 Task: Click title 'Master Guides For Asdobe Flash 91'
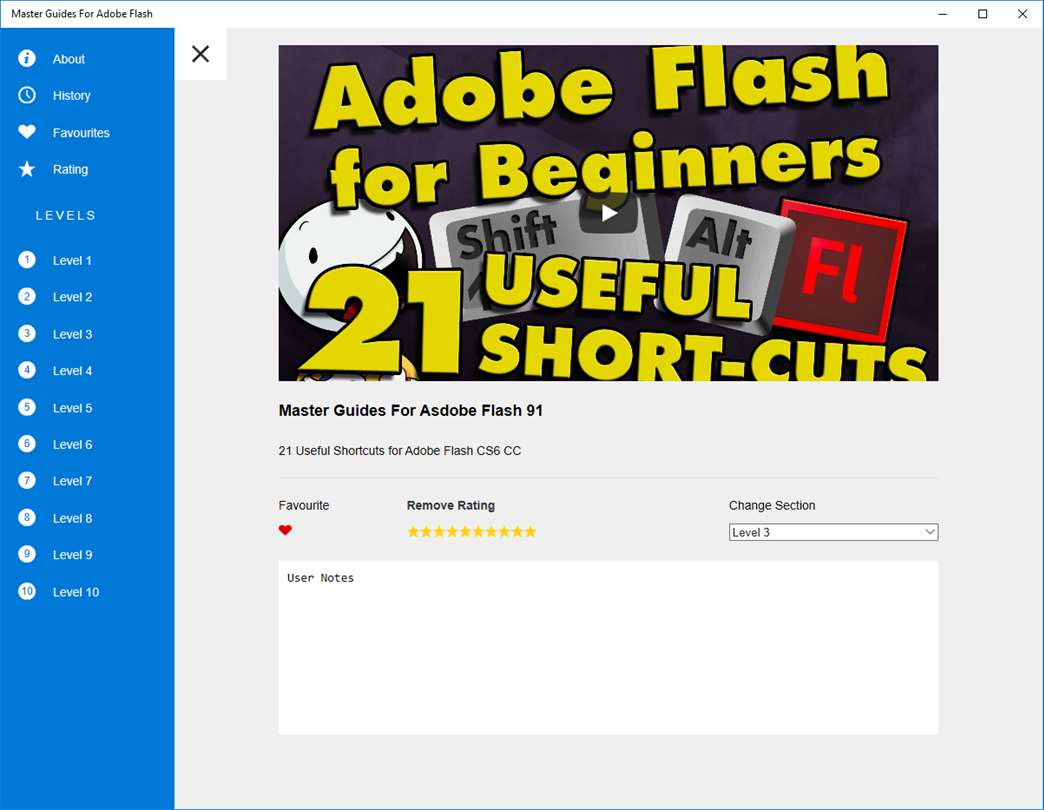(410, 411)
